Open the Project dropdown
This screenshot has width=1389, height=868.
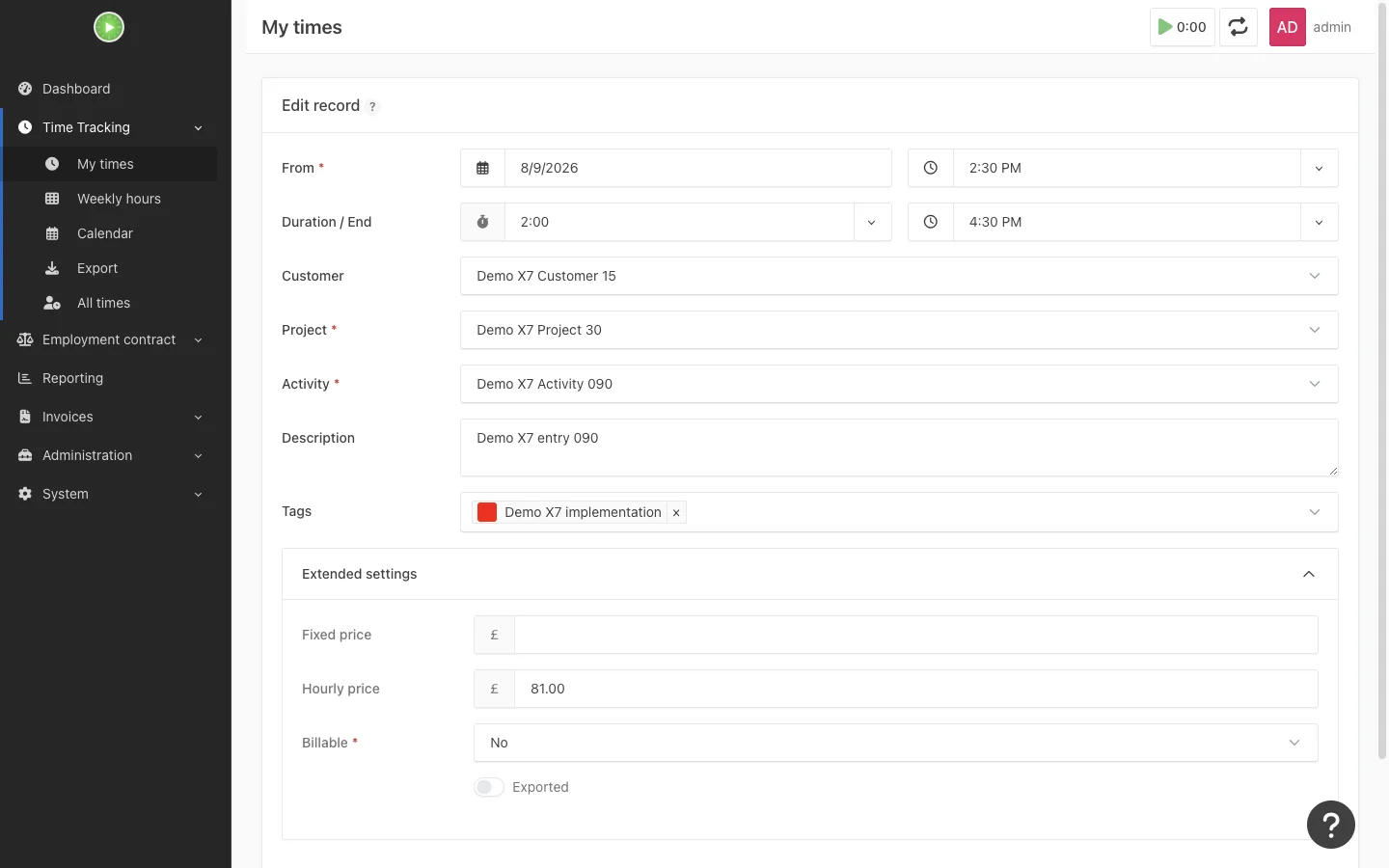pyautogui.click(x=899, y=330)
